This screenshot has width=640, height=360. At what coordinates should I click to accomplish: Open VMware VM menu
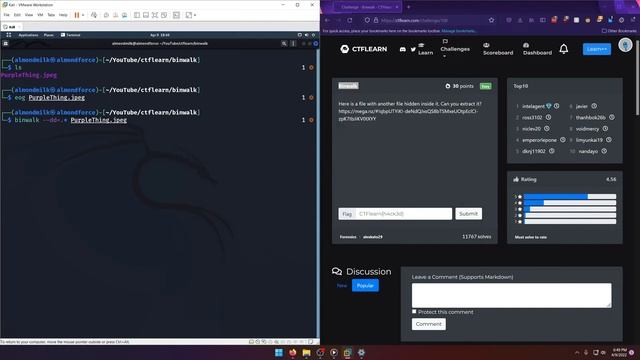(40, 15)
